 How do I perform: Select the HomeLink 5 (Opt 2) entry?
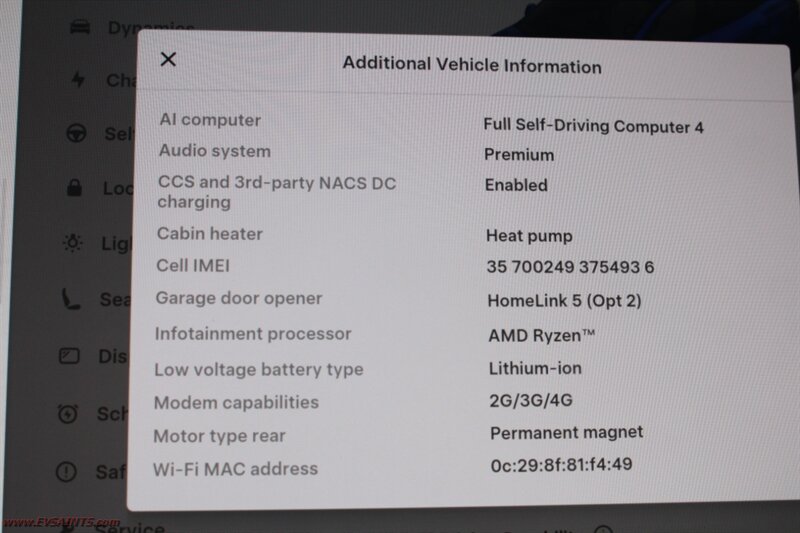(x=565, y=300)
